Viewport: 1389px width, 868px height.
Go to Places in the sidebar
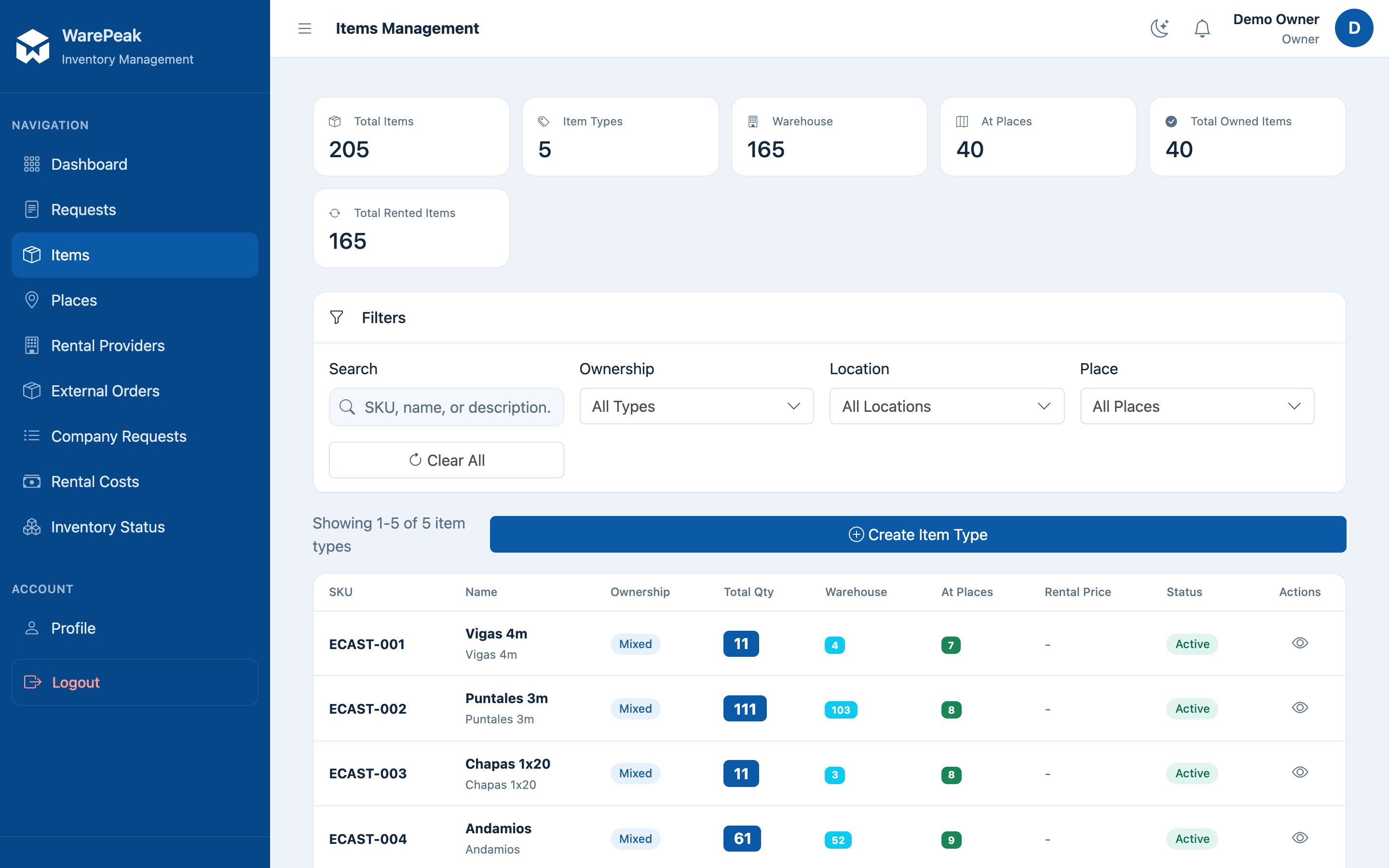[135, 300]
